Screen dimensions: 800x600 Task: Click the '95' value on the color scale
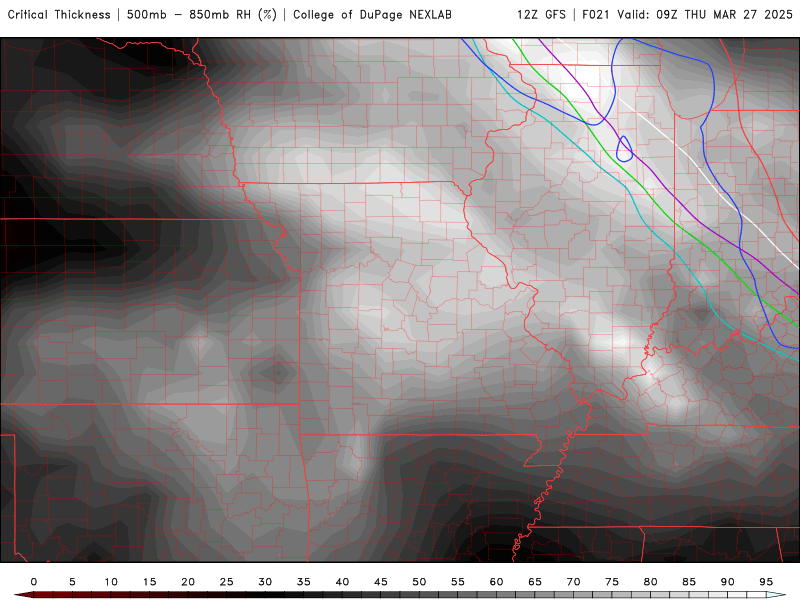[x=766, y=582]
